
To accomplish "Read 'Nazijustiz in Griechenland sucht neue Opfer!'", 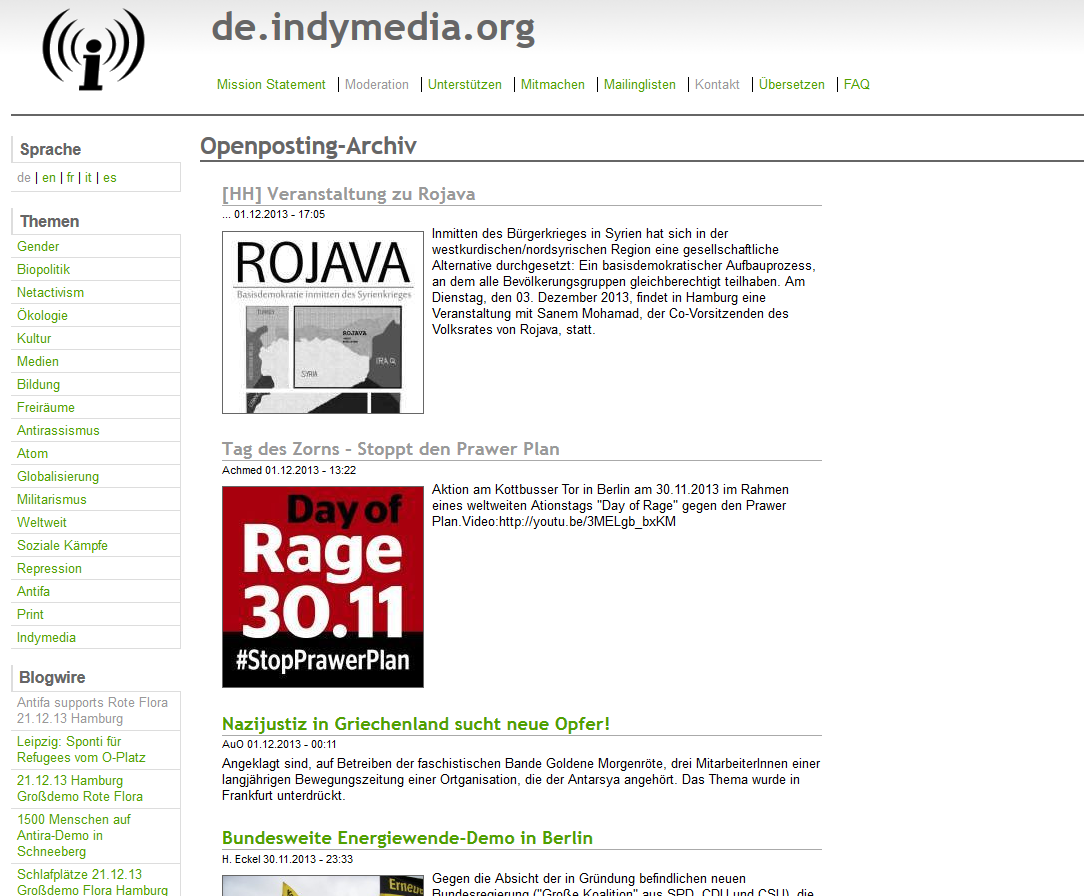I will coord(415,724).
